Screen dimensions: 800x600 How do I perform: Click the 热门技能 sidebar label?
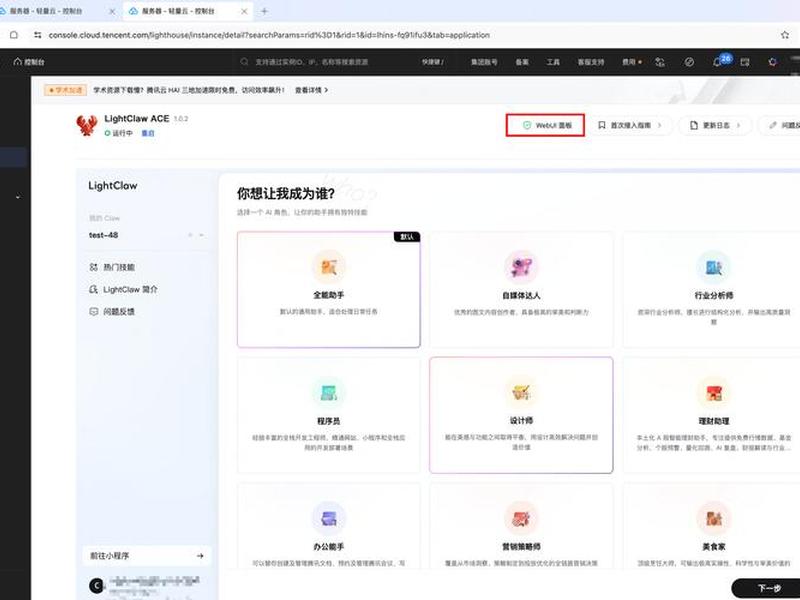[119, 267]
